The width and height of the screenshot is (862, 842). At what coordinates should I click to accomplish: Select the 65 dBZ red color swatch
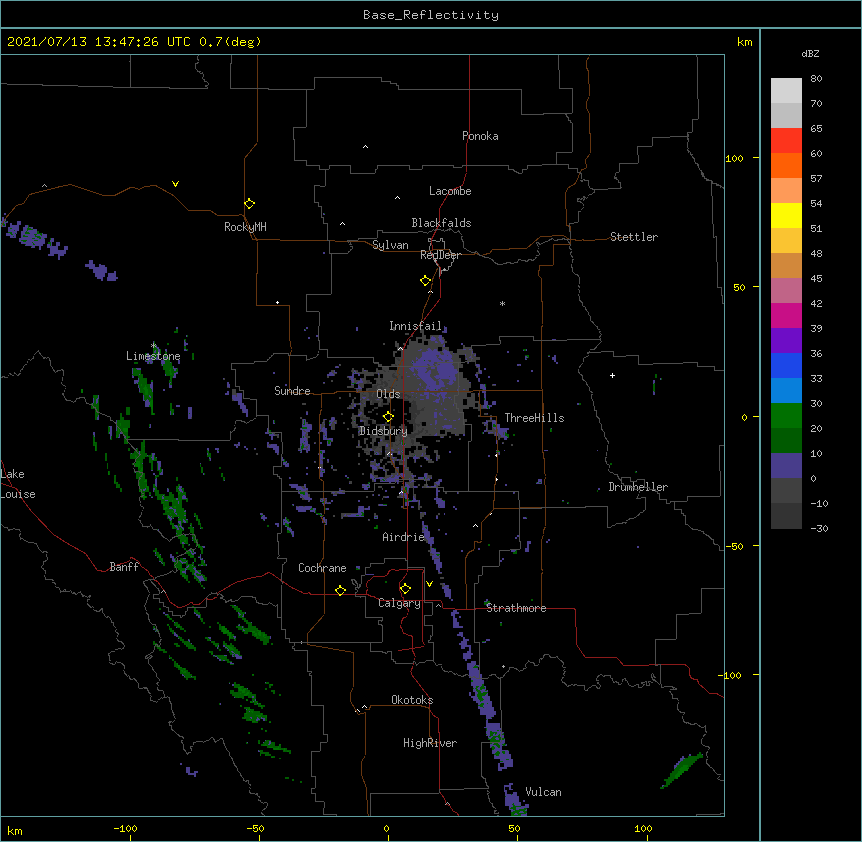point(786,141)
